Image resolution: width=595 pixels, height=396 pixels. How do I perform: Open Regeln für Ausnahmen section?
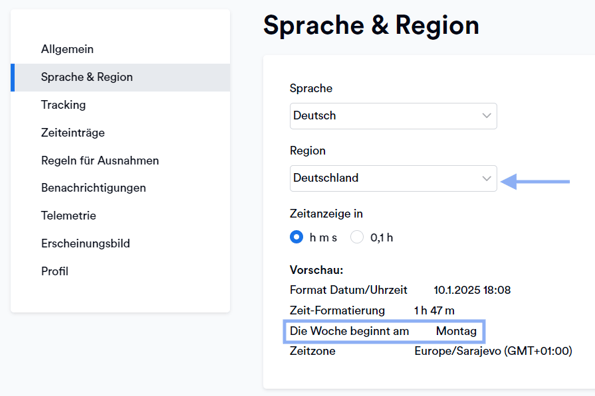point(100,160)
